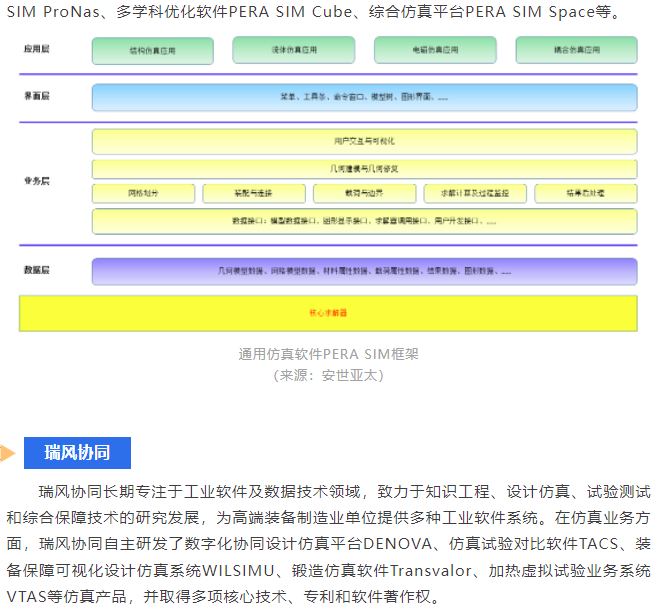Click the yellow 核心求解器 bar
This screenshot has height=609, width=657.
(328, 313)
